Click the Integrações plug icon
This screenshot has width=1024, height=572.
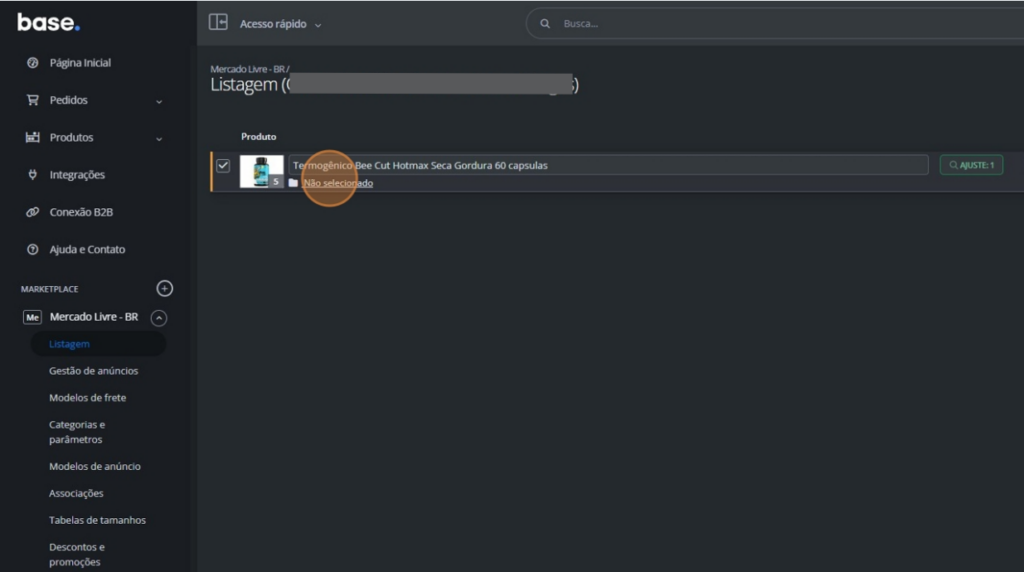coord(32,175)
